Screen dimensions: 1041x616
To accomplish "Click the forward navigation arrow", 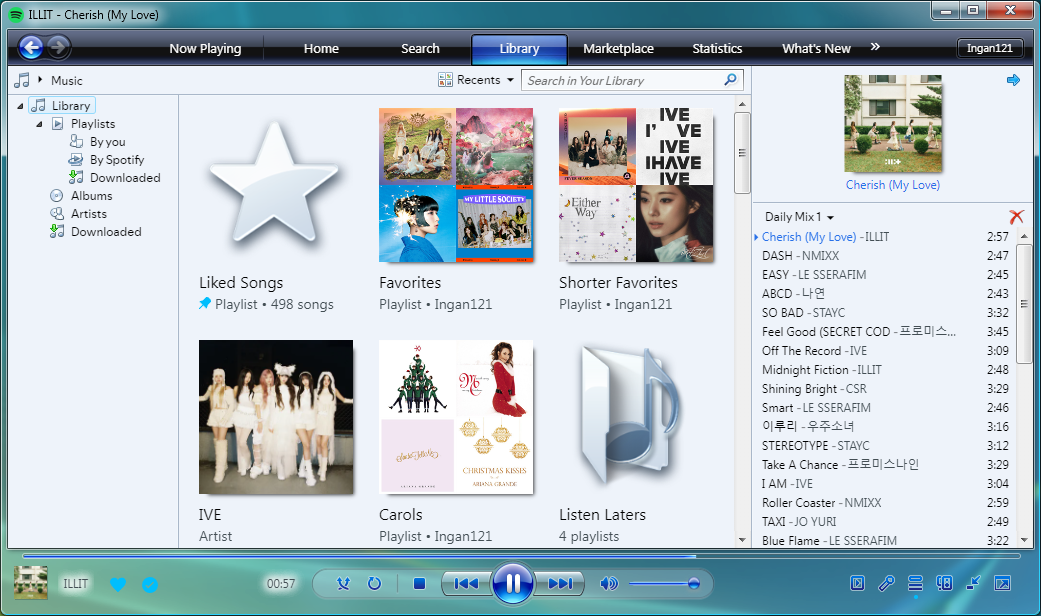I will tap(58, 47).
